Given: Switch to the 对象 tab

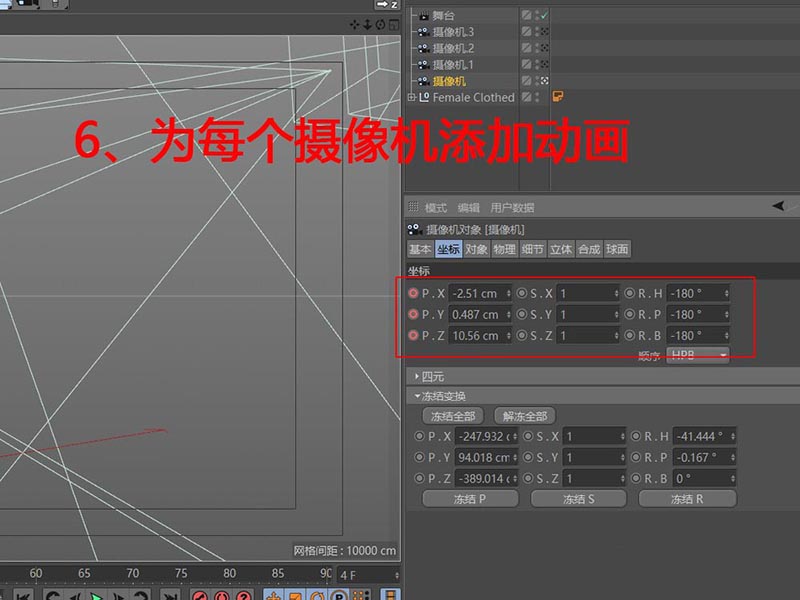Looking at the screenshot, I should pos(477,250).
